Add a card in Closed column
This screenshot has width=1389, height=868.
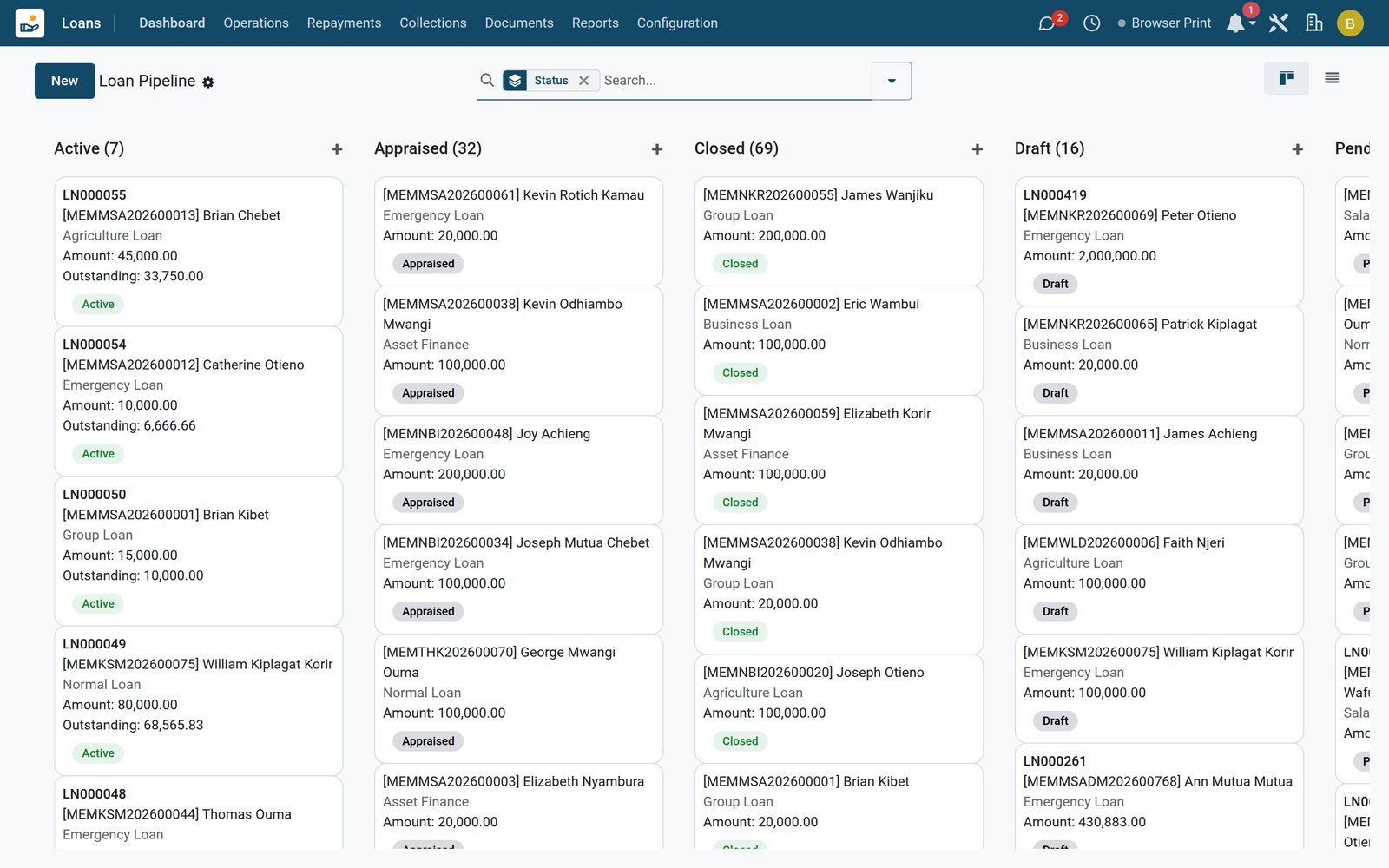click(978, 149)
